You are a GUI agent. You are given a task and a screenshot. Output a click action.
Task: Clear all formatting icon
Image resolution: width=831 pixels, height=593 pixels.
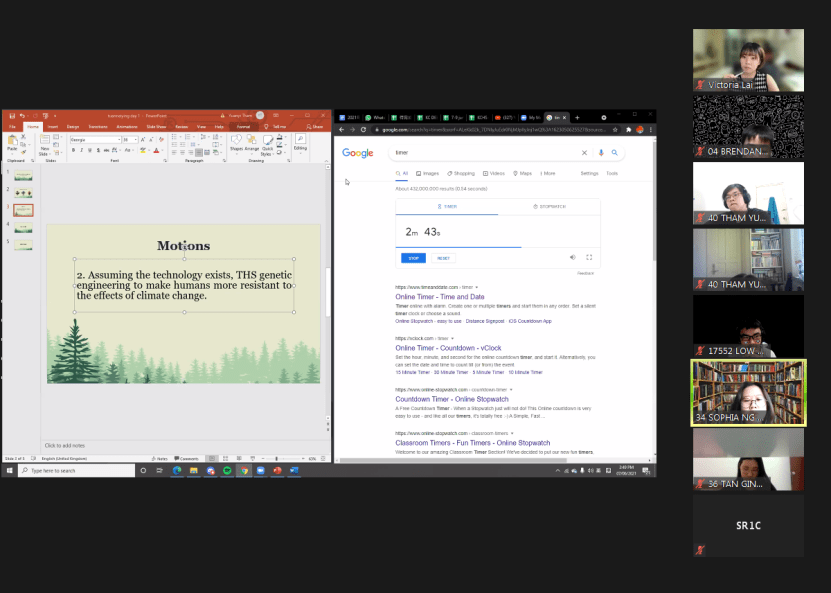(160, 139)
